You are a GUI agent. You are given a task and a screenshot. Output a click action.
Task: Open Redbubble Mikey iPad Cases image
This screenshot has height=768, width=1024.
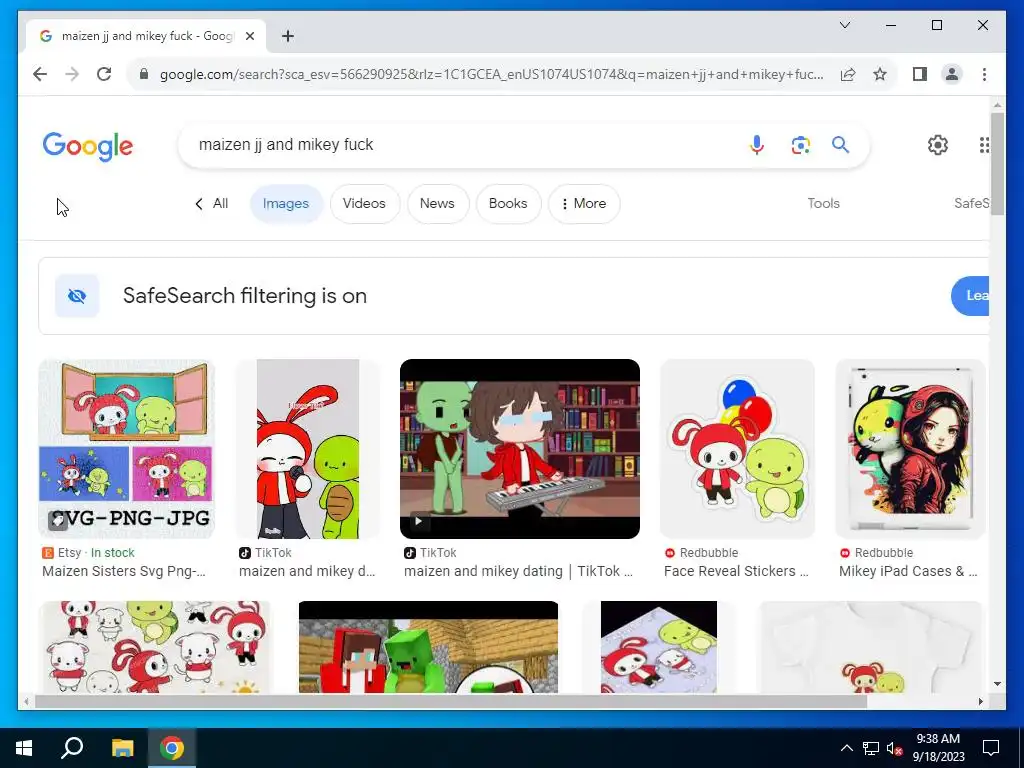point(910,449)
